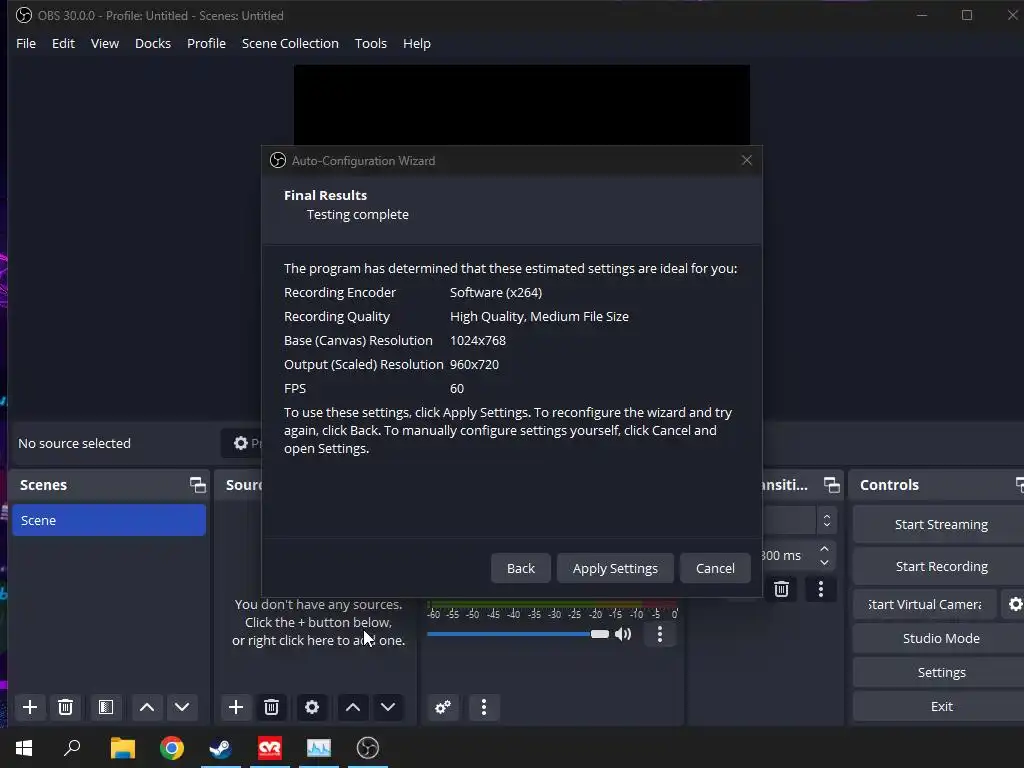1024x768 pixels.
Task: Mute audio with speaker icon
Action: (x=624, y=634)
